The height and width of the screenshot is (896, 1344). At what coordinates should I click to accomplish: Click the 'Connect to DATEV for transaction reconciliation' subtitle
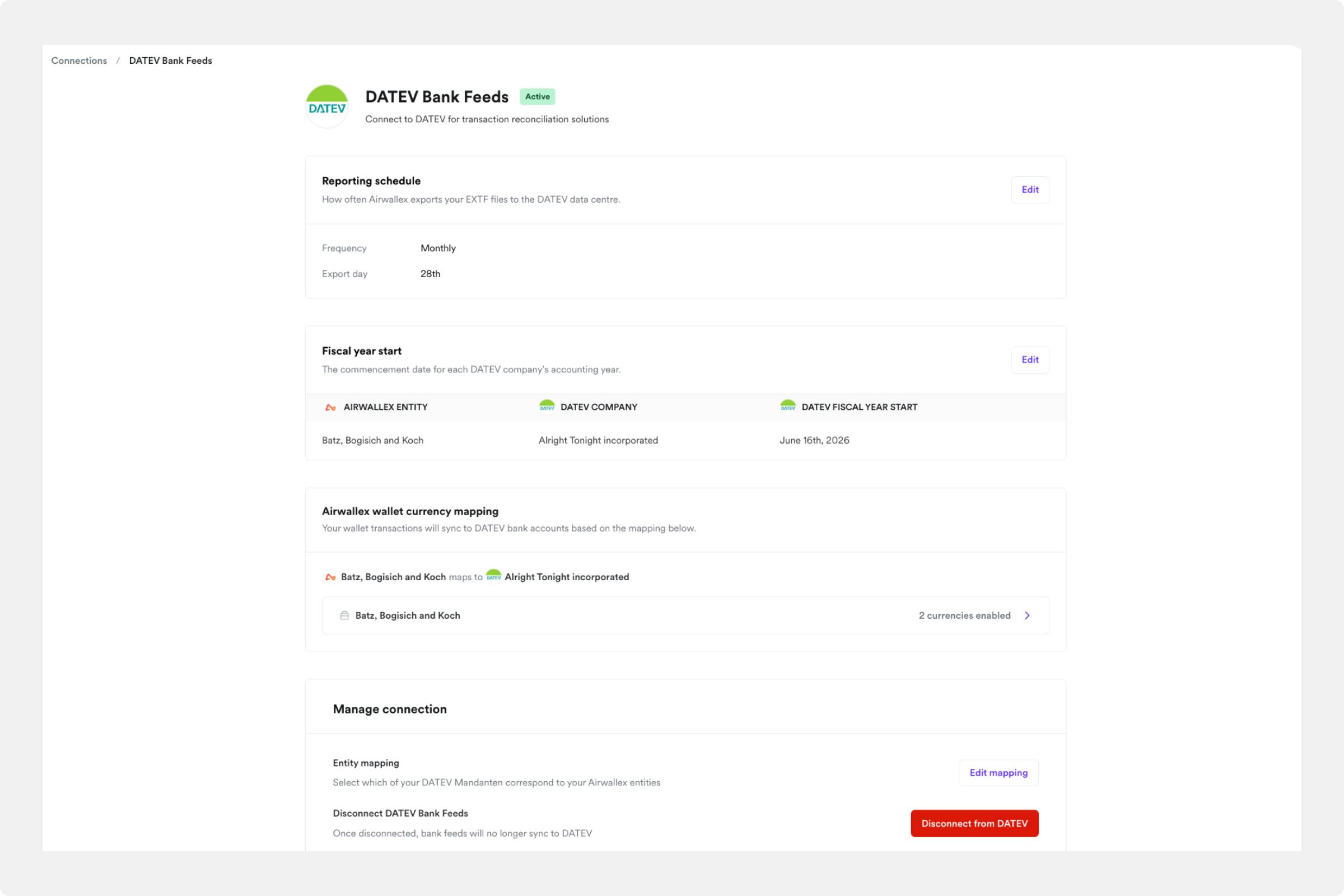[x=487, y=119]
